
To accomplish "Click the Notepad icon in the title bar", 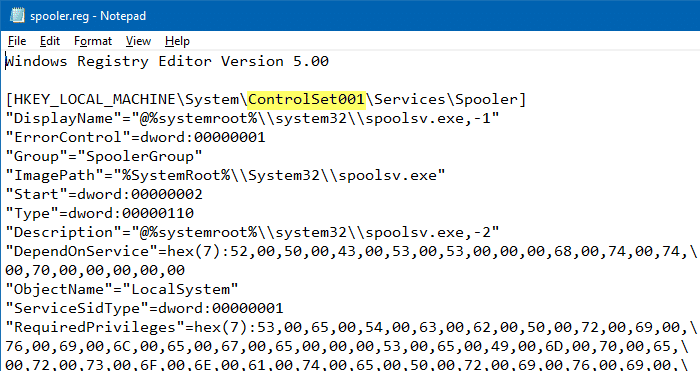I will click(17, 16).
